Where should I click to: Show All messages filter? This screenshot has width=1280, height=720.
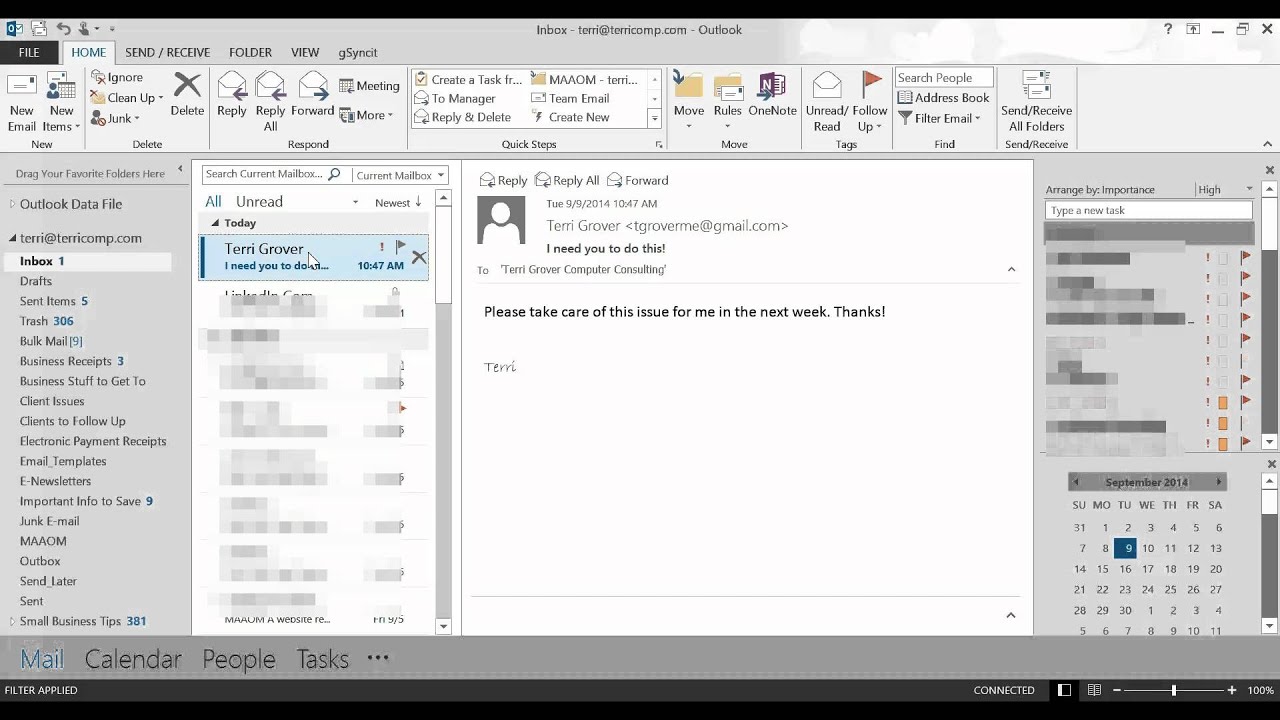pos(213,201)
